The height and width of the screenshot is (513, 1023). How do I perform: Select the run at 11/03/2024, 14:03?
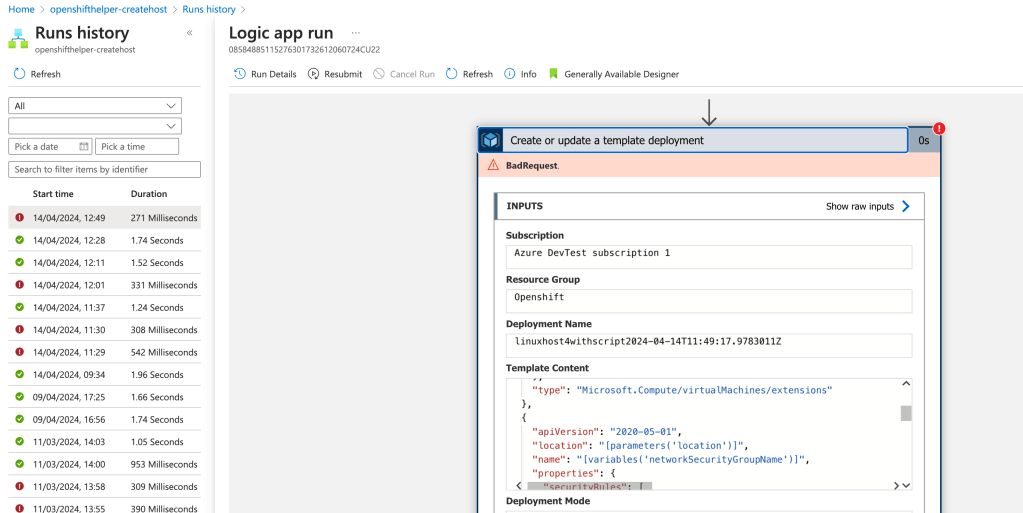[104, 442]
